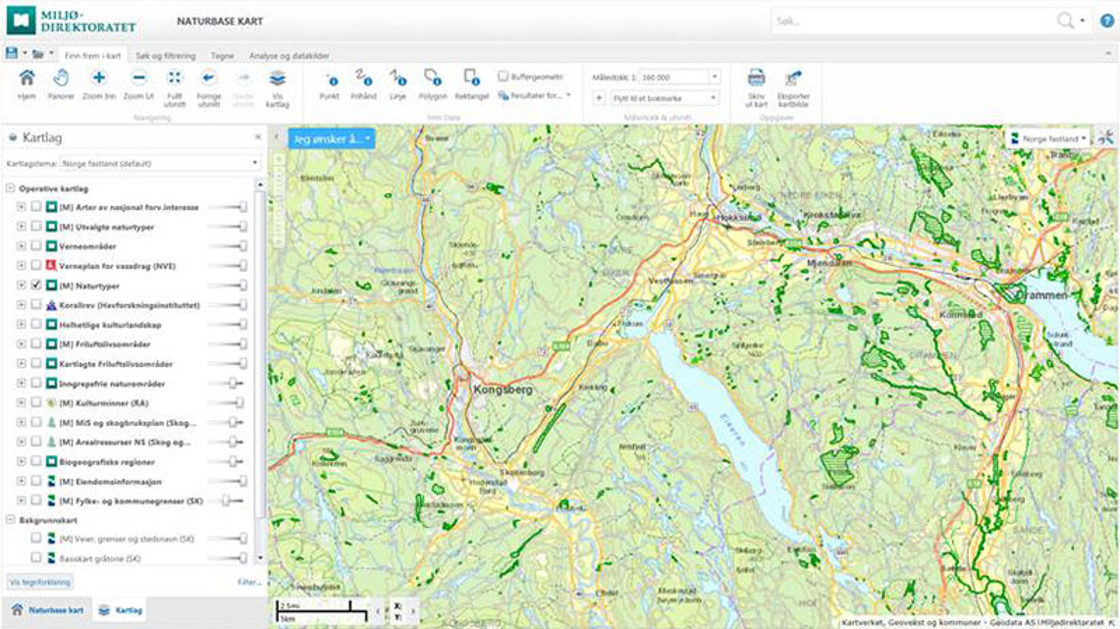Expand the [M] Kulturminner (RA) layer
Viewport: 1120px width, 629px height.
(21, 403)
